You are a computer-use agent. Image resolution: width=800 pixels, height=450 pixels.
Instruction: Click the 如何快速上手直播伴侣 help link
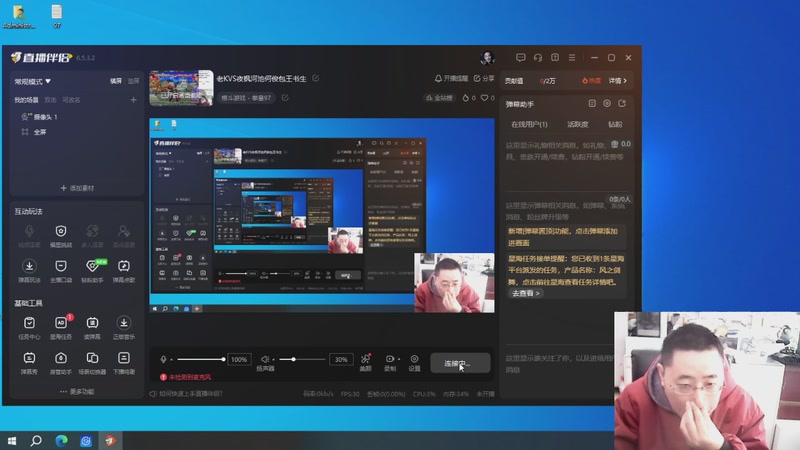click(x=186, y=393)
